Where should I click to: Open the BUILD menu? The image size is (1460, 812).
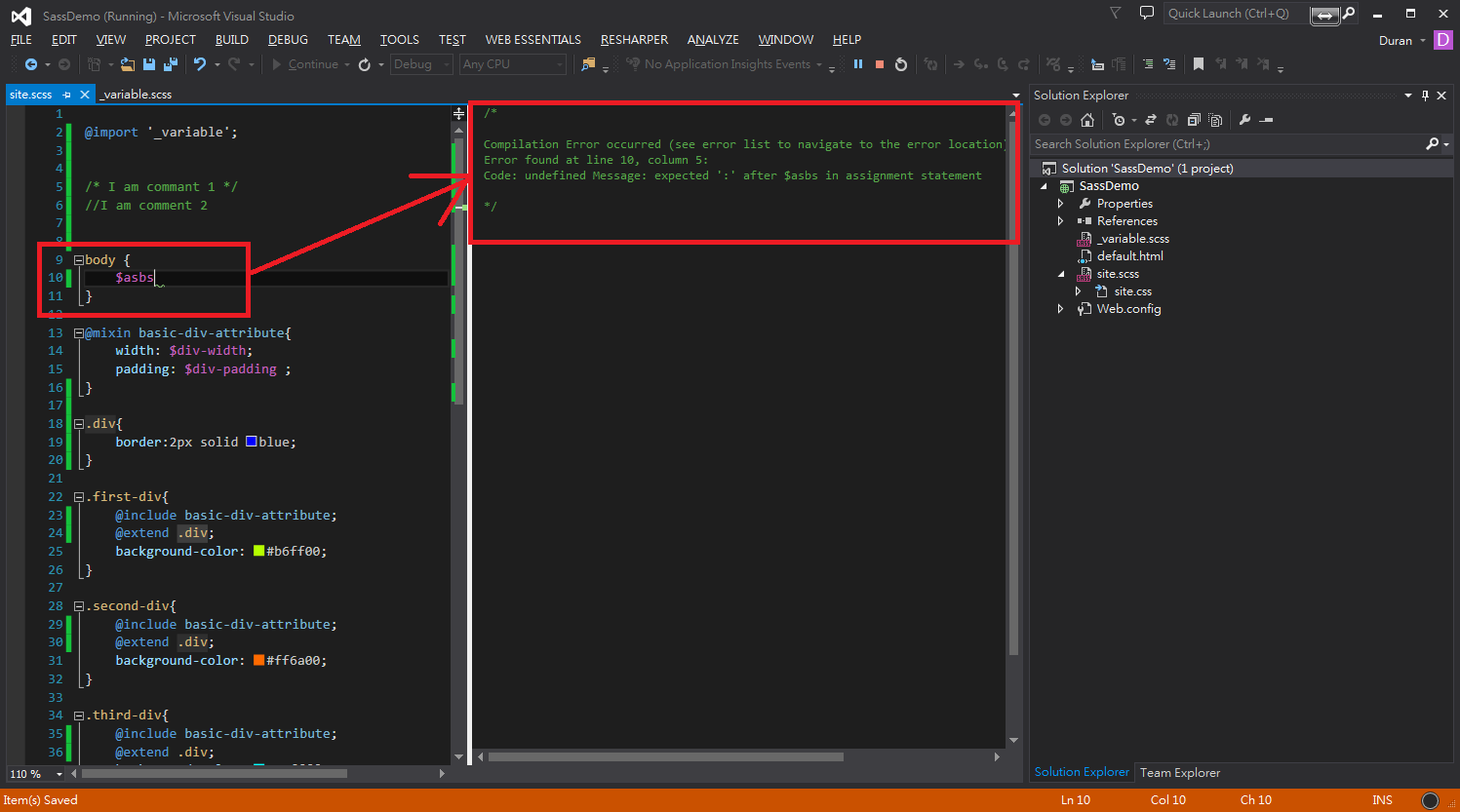(x=232, y=40)
